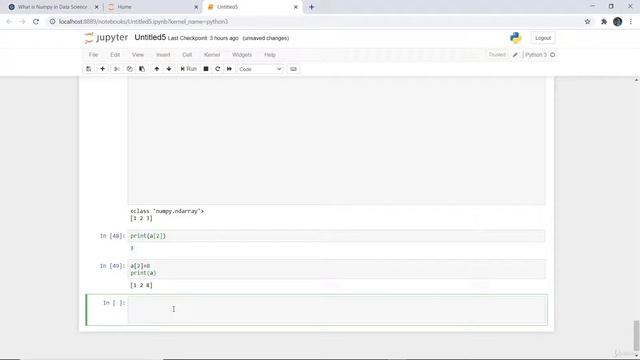Paste cells below icon

pos(142,69)
